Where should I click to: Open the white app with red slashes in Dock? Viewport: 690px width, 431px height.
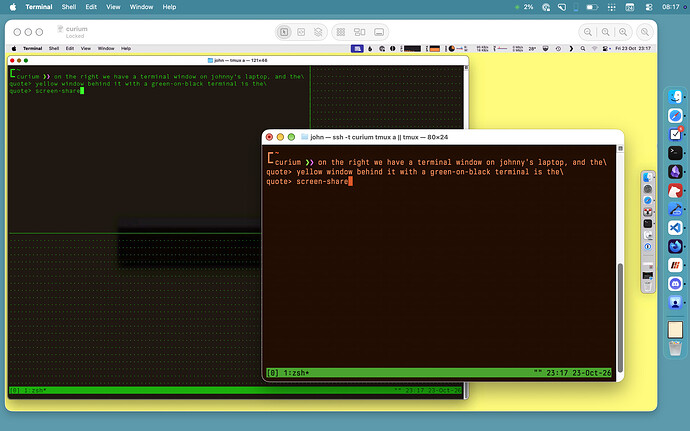point(675,265)
